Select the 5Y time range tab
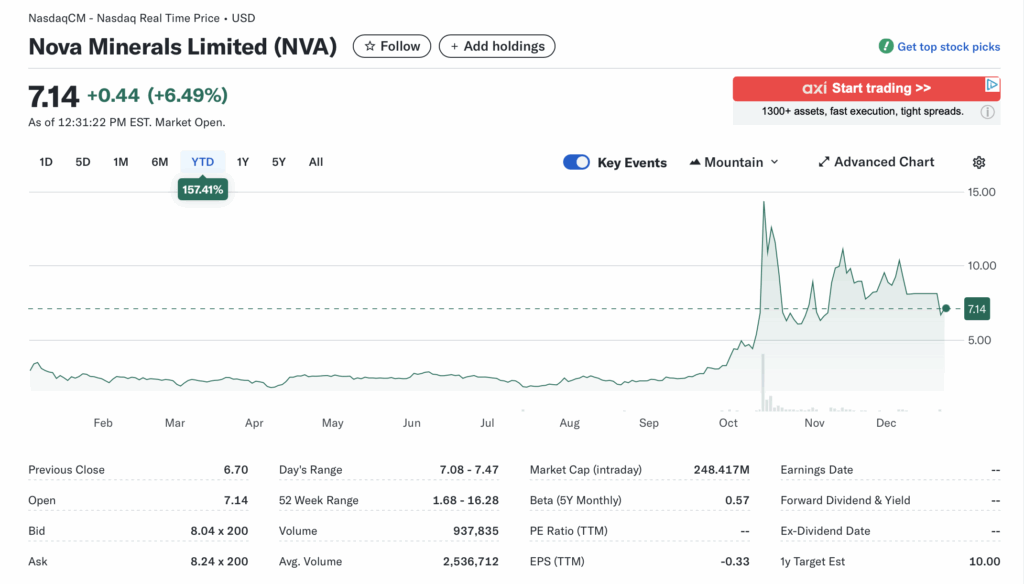The image size is (1024, 584). 278,161
